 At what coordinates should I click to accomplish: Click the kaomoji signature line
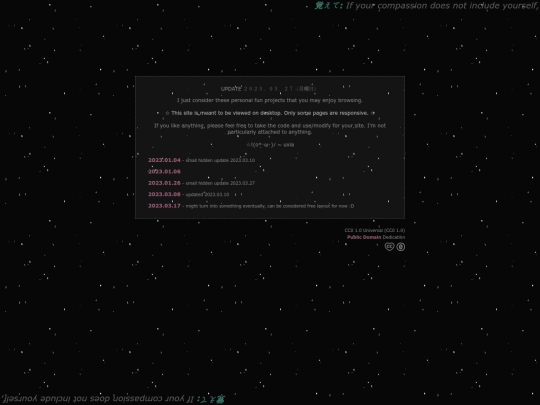270,145
